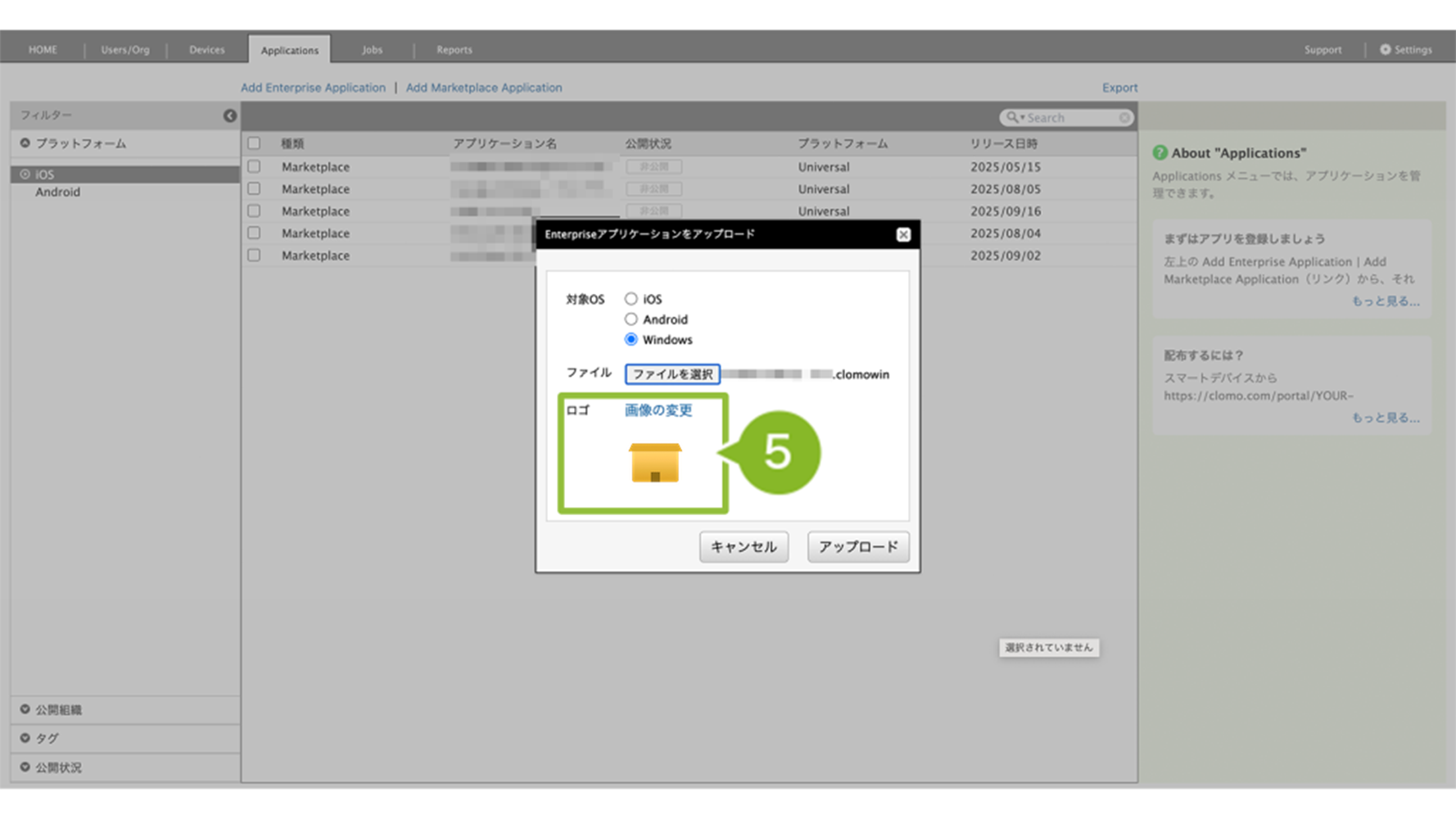Collapse the filter sidebar arrow icon
Screen dimensions: 1456x819
click(229, 115)
